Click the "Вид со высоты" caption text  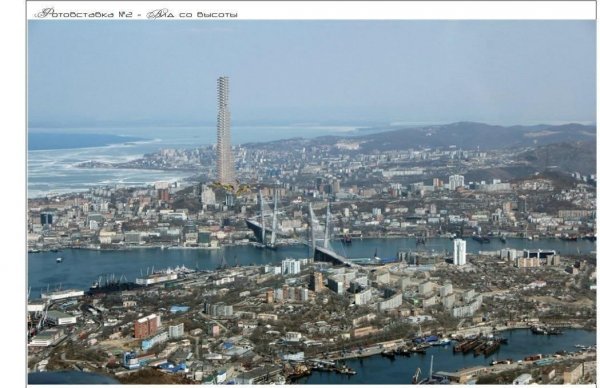click(192, 14)
